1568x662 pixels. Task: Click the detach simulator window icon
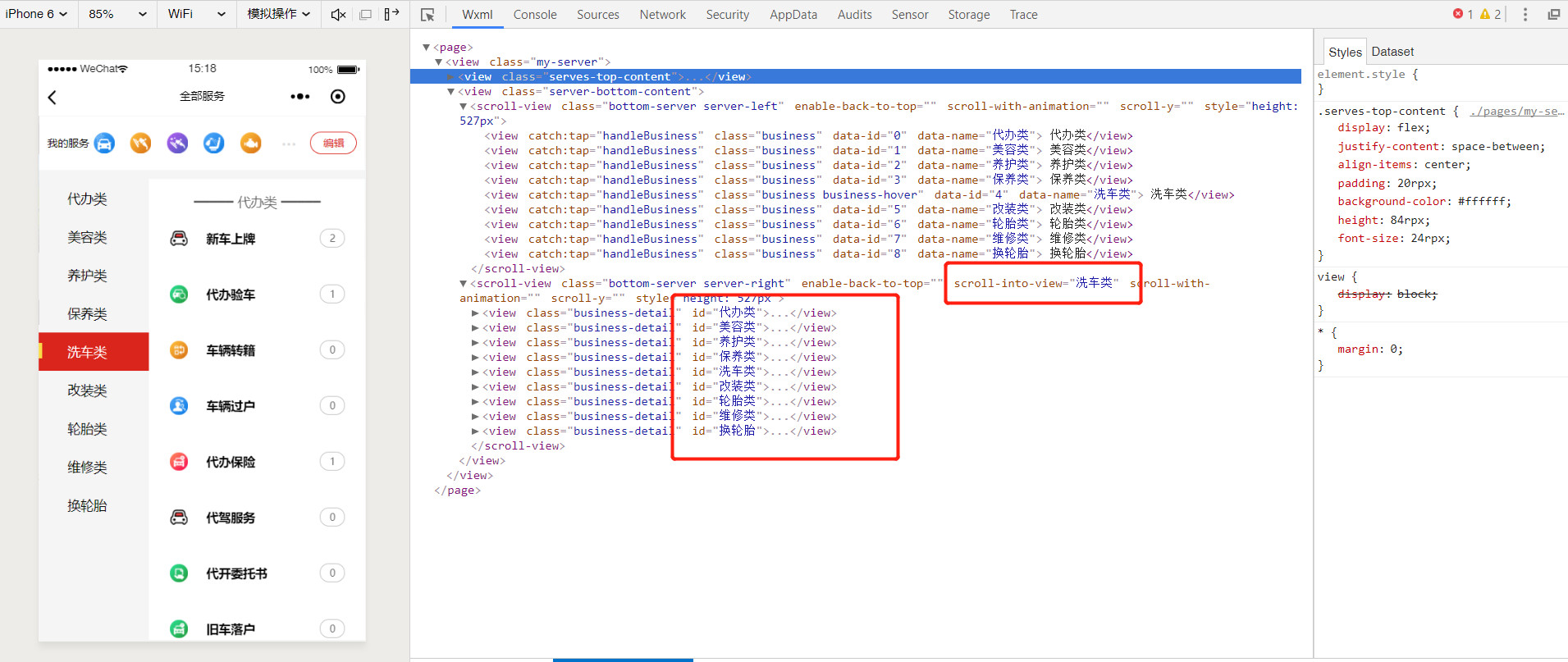coord(366,14)
